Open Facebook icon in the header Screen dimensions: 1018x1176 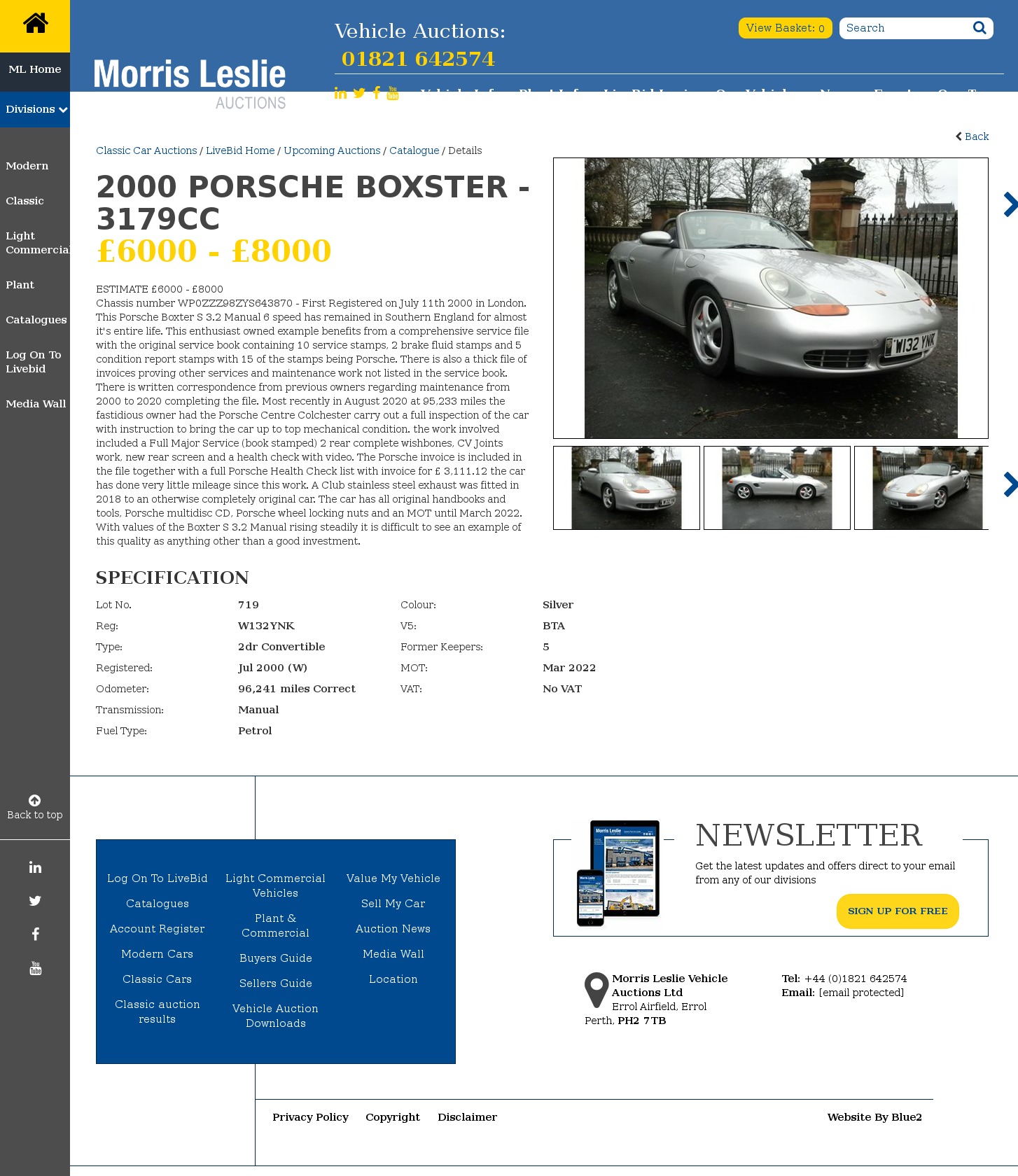pyautogui.click(x=377, y=93)
